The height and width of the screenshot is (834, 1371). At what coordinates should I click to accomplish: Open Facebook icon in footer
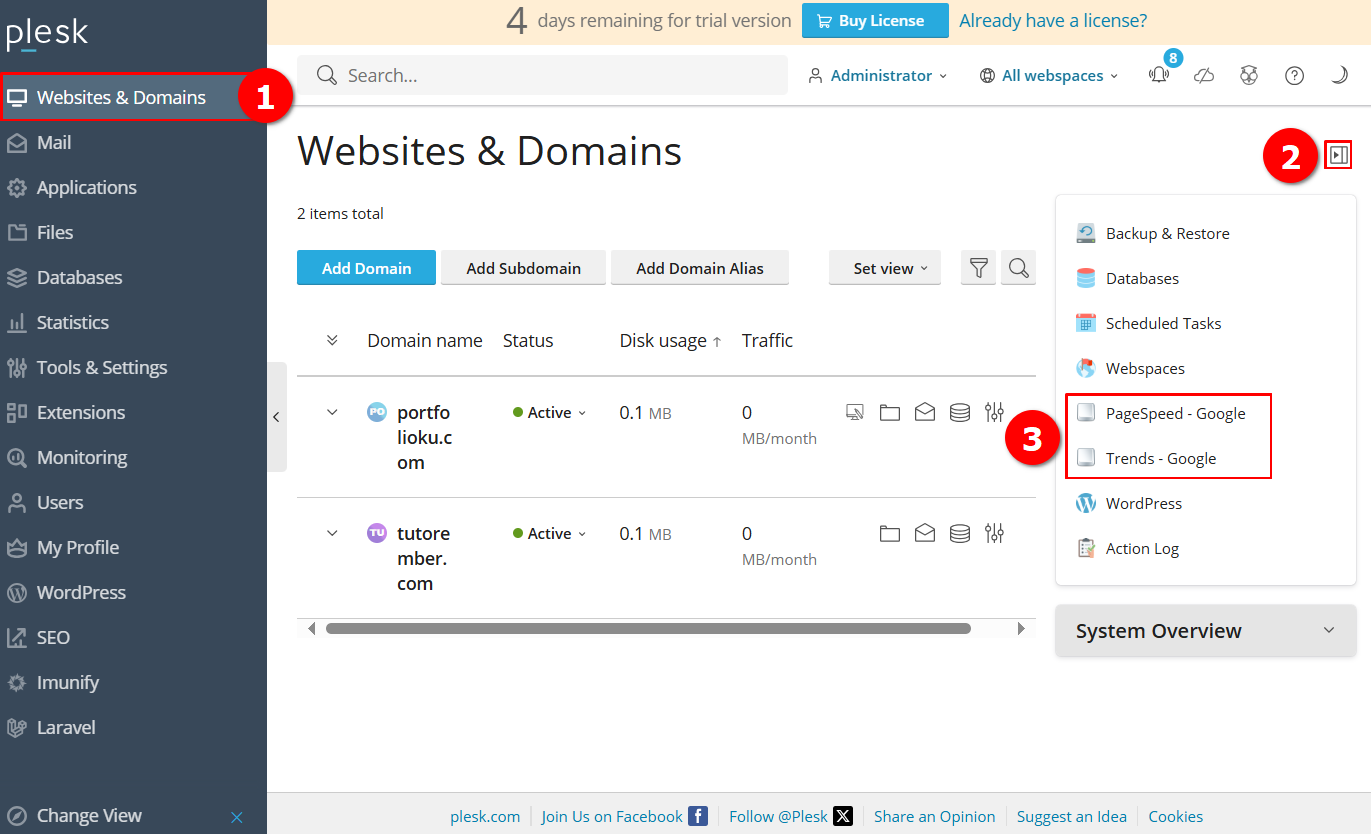coord(698,816)
